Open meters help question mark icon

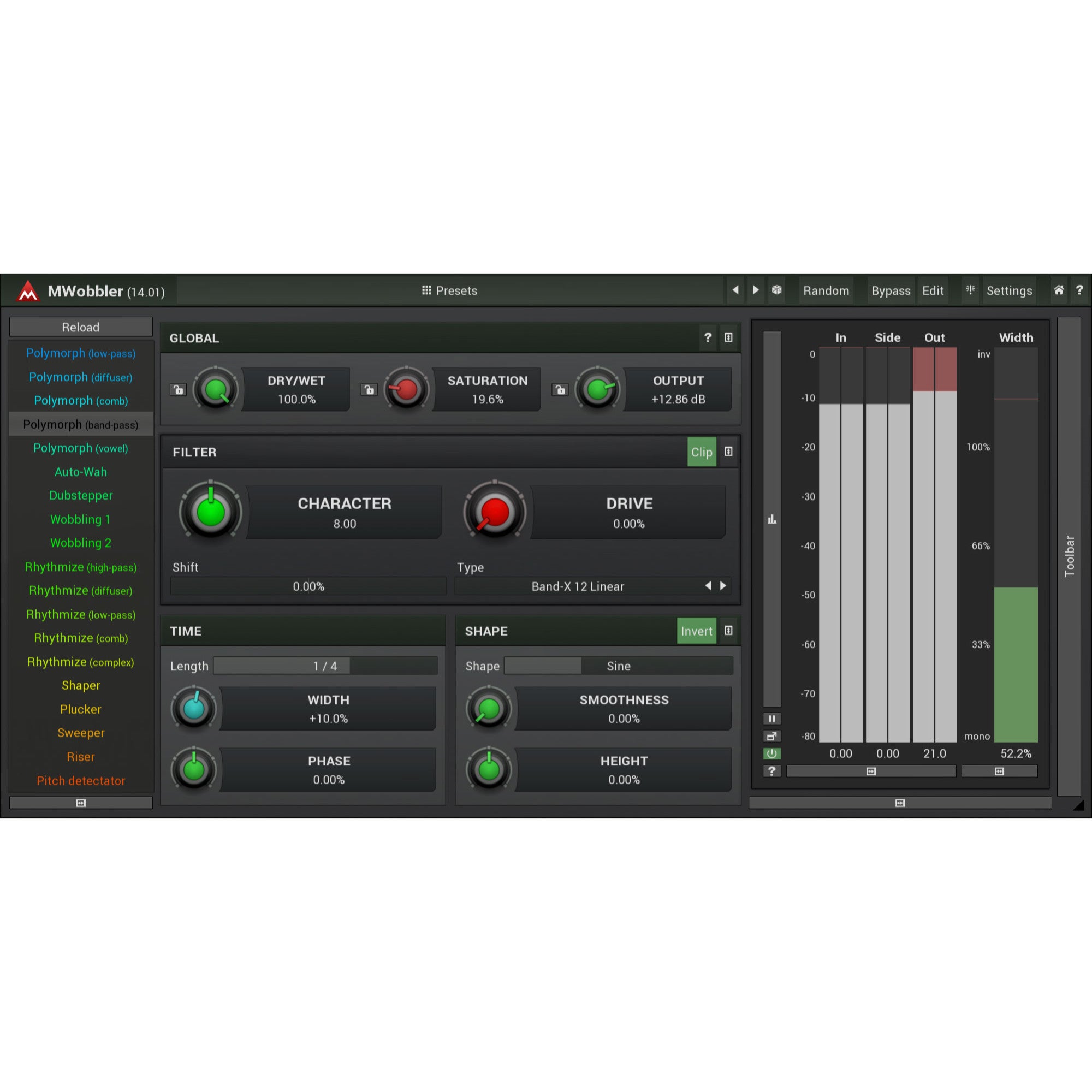pyautogui.click(x=771, y=771)
